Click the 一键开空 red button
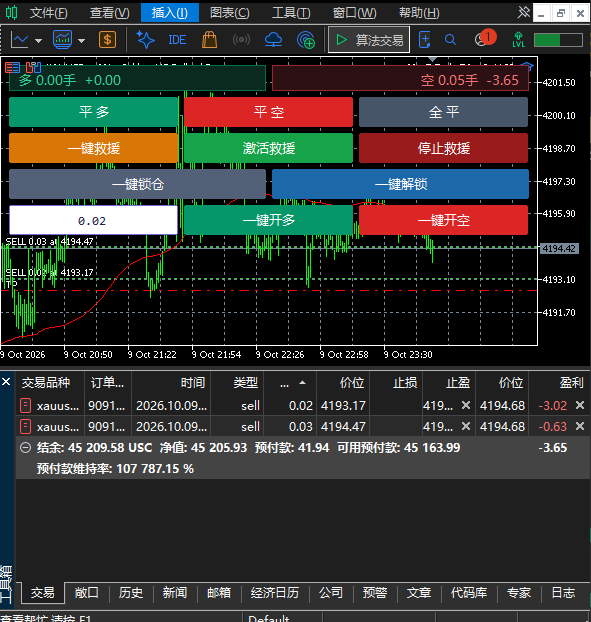 [443, 220]
